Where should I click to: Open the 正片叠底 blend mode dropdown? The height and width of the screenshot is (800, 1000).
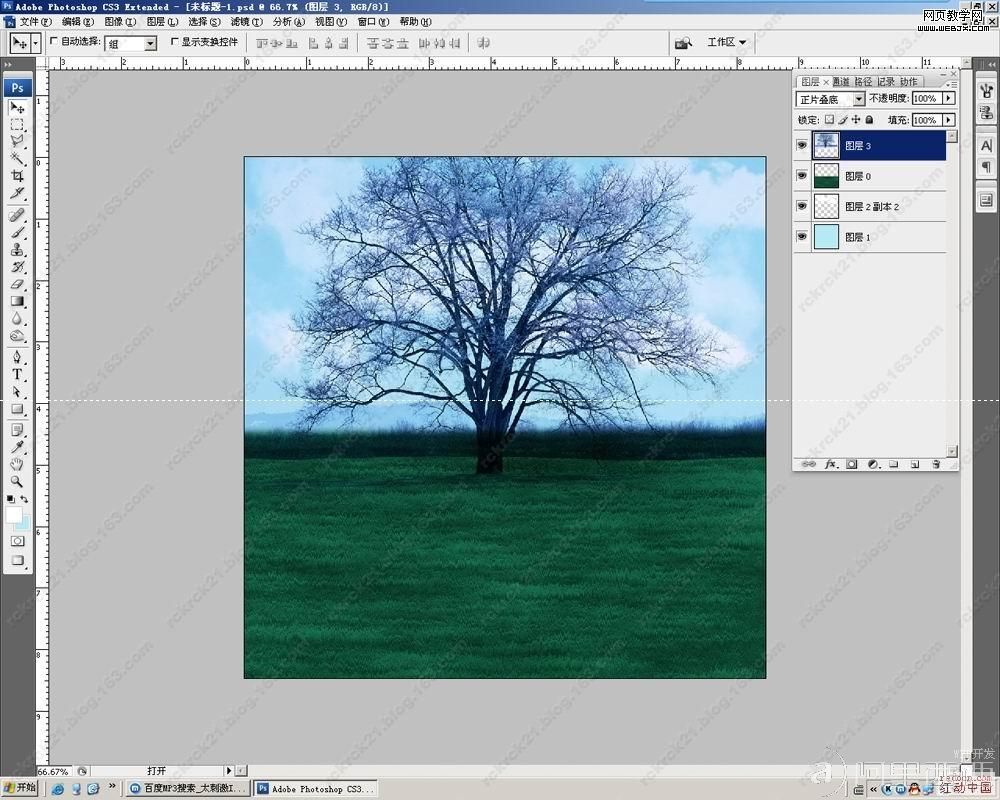pyautogui.click(x=859, y=99)
